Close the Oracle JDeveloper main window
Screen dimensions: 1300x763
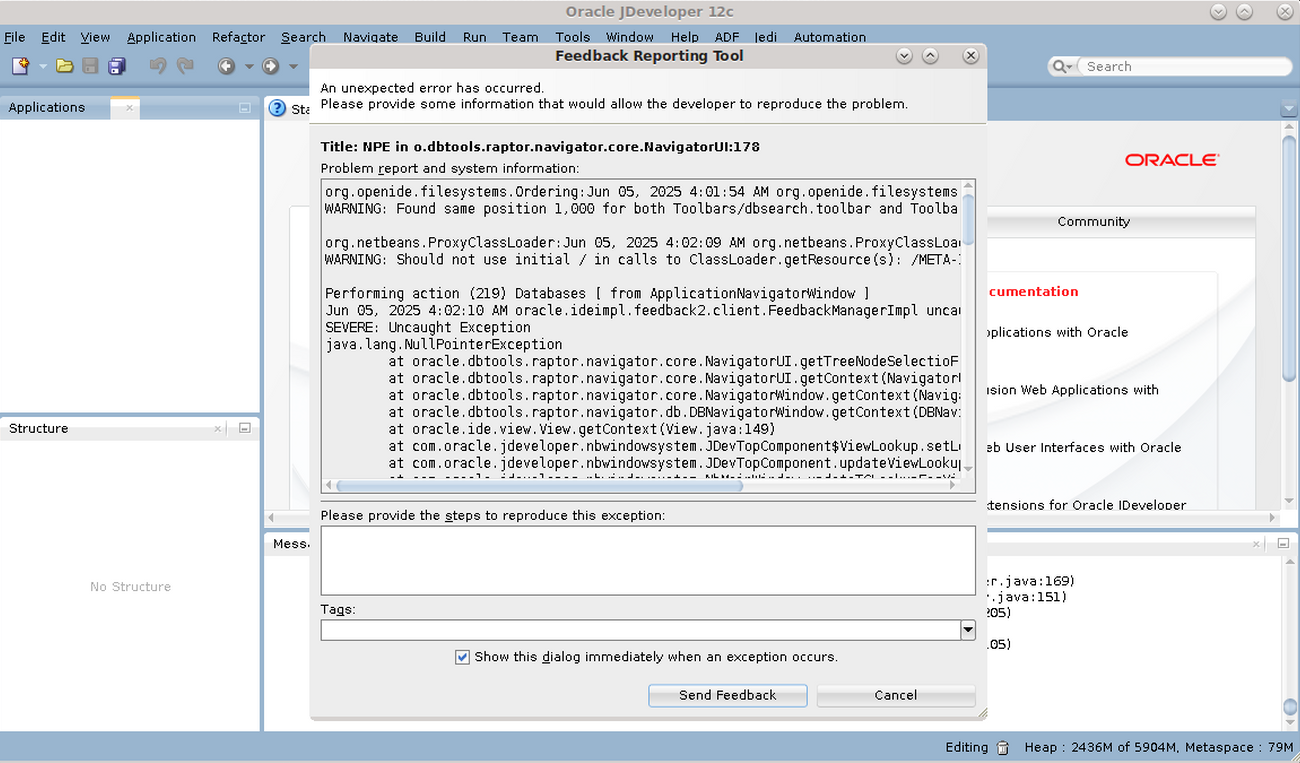pos(1284,12)
